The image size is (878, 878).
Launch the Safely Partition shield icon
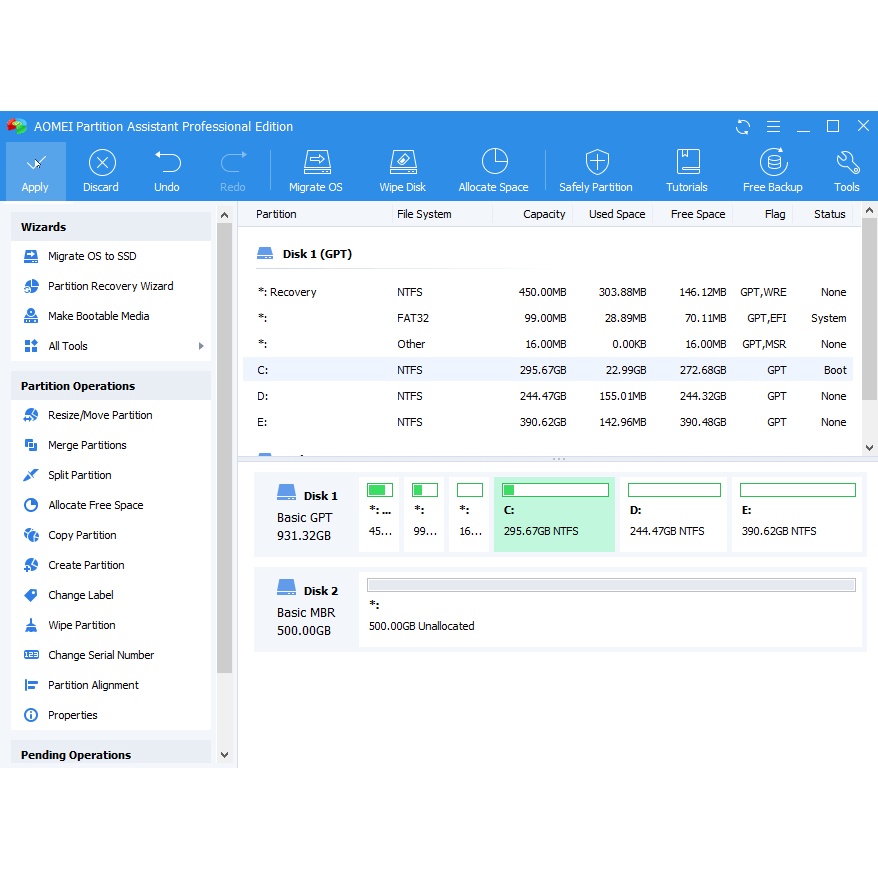tap(597, 162)
